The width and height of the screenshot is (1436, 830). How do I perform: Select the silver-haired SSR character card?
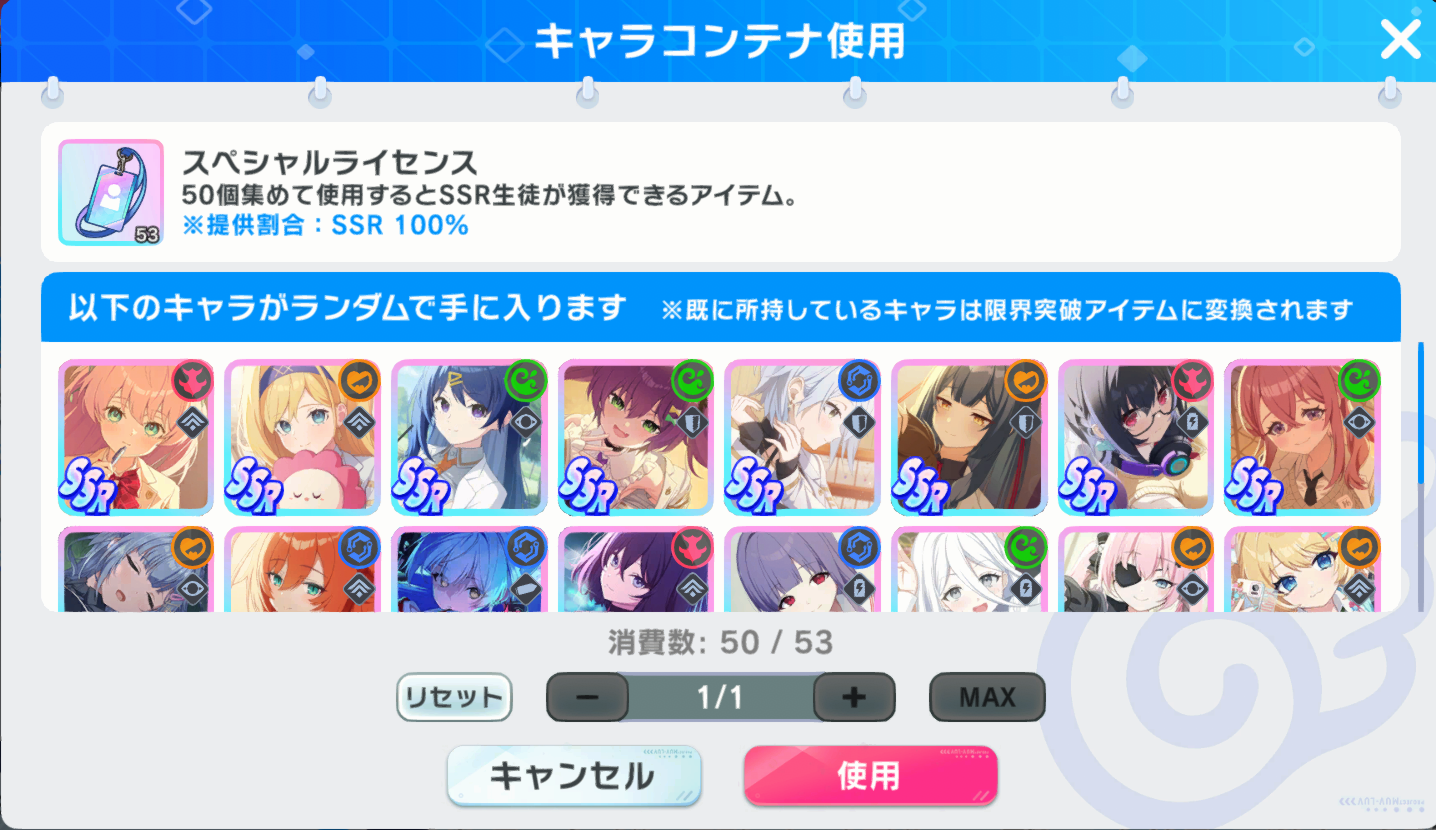pyautogui.click(x=802, y=438)
